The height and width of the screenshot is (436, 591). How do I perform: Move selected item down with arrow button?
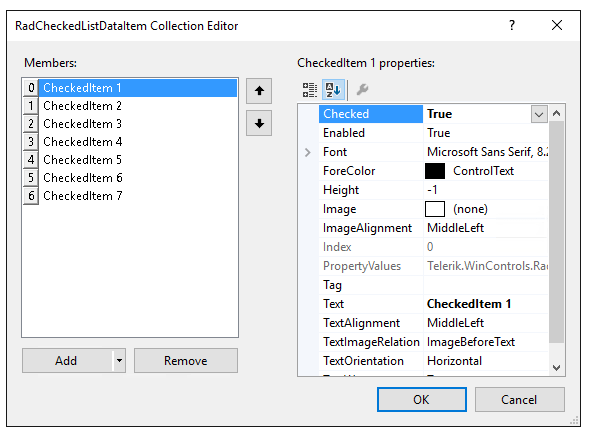click(x=259, y=123)
